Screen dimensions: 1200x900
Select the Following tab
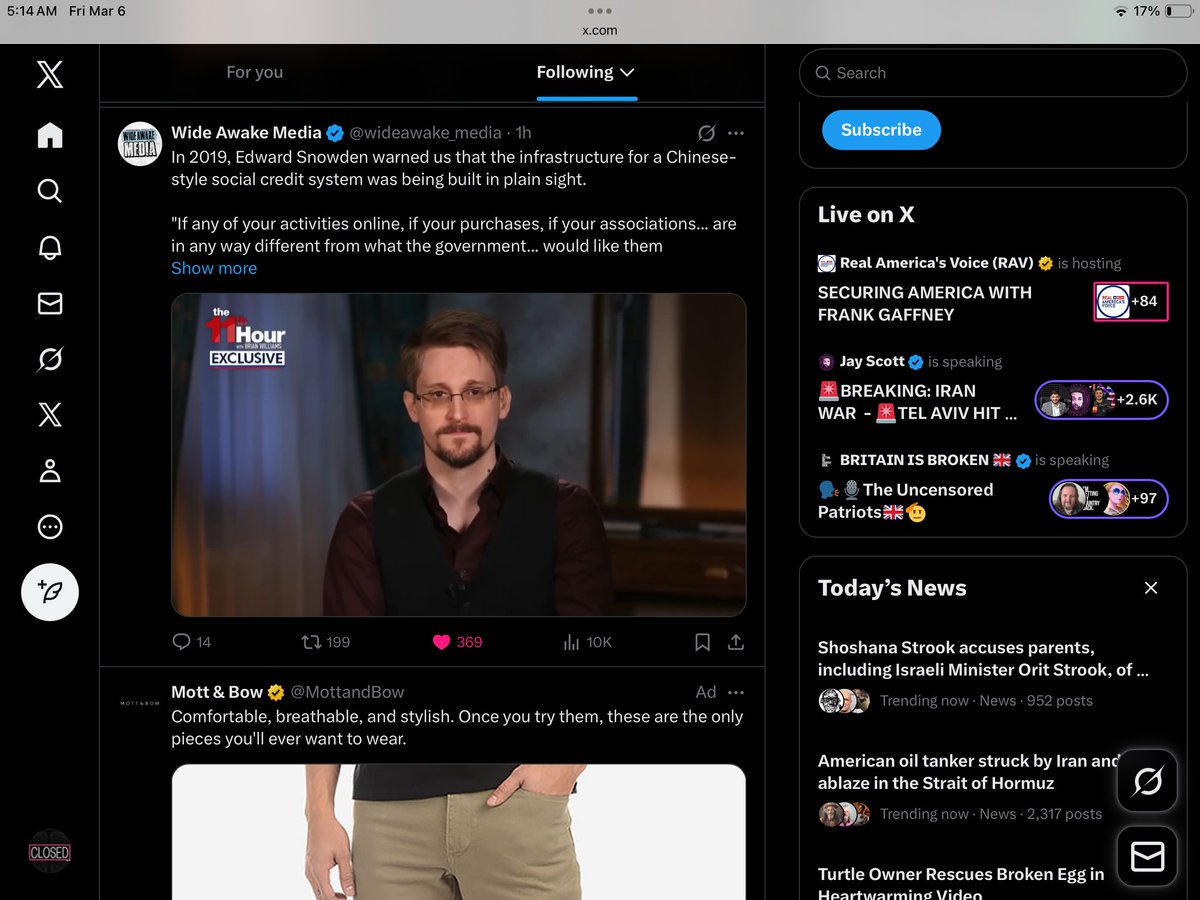click(575, 72)
